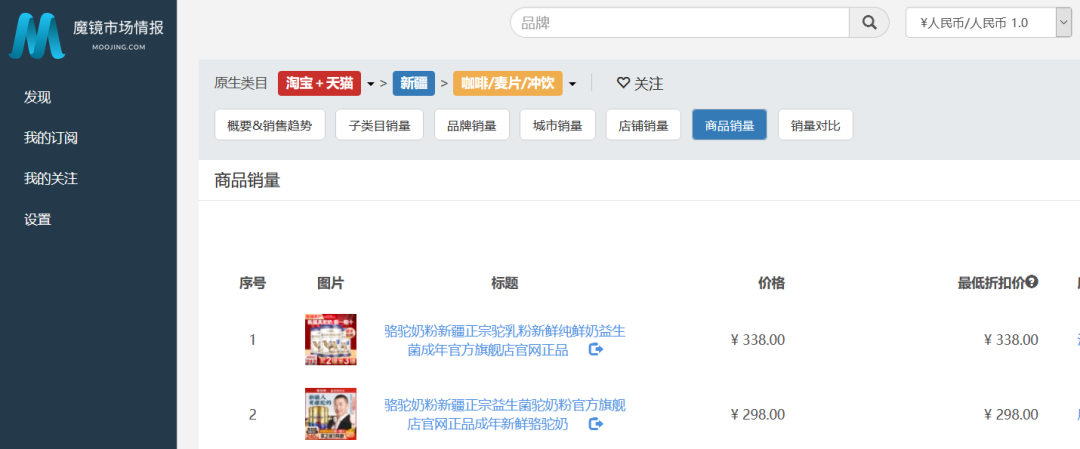The height and width of the screenshot is (449, 1080).
Task: Click the 价格 column header
Action: pos(771,283)
